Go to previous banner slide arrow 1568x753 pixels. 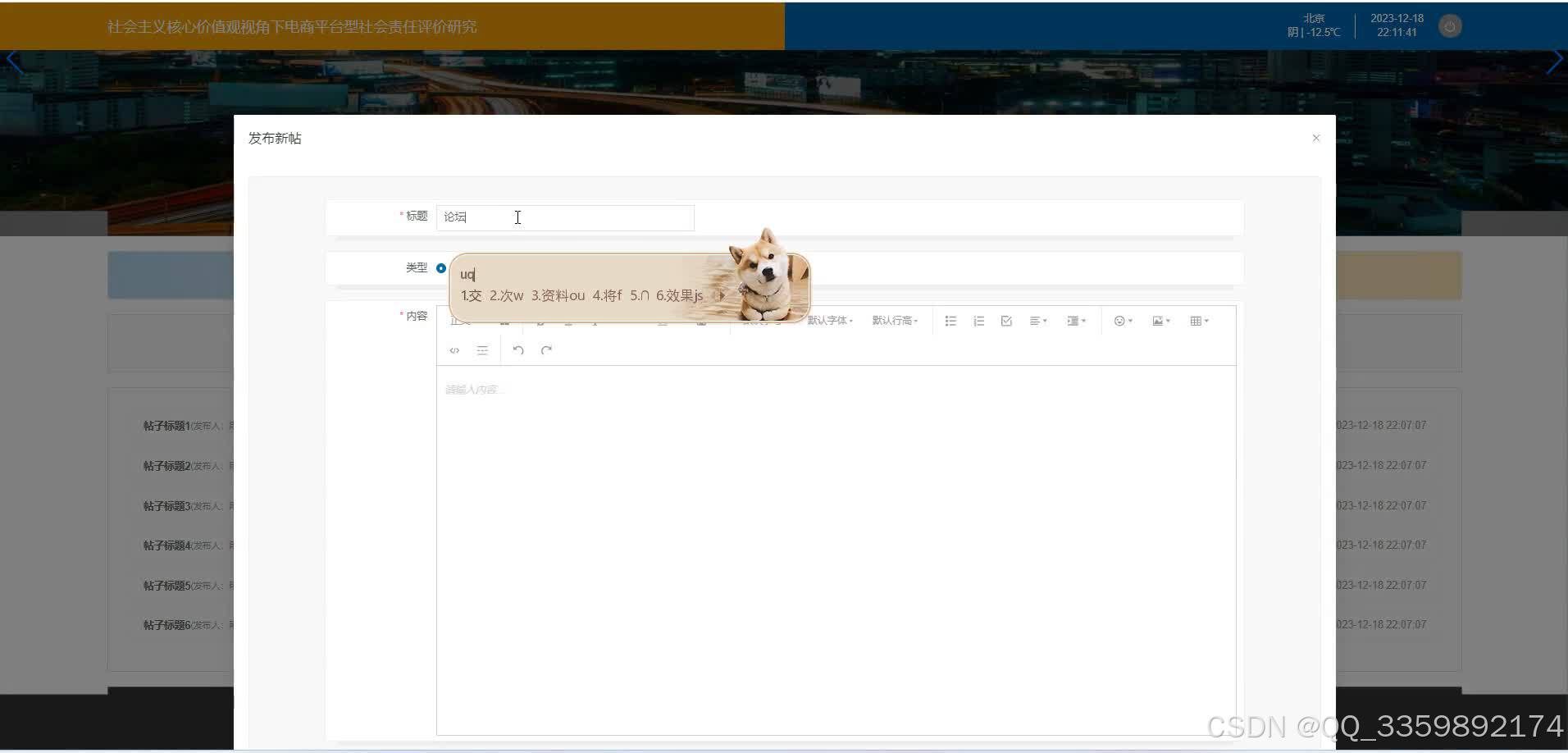coord(14,62)
